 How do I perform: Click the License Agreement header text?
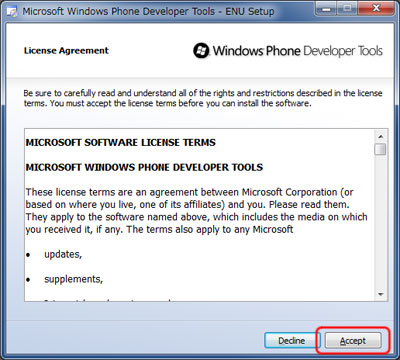(x=66, y=51)
